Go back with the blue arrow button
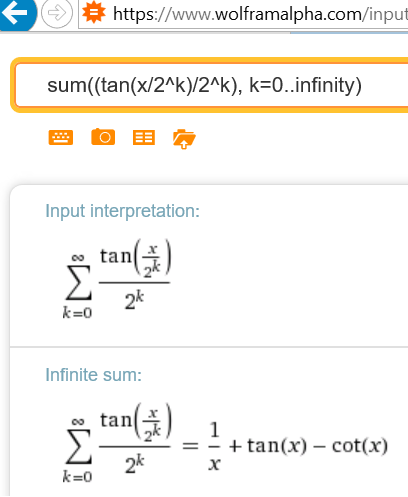This screenshot has width=408, height=497. (16, 13)
